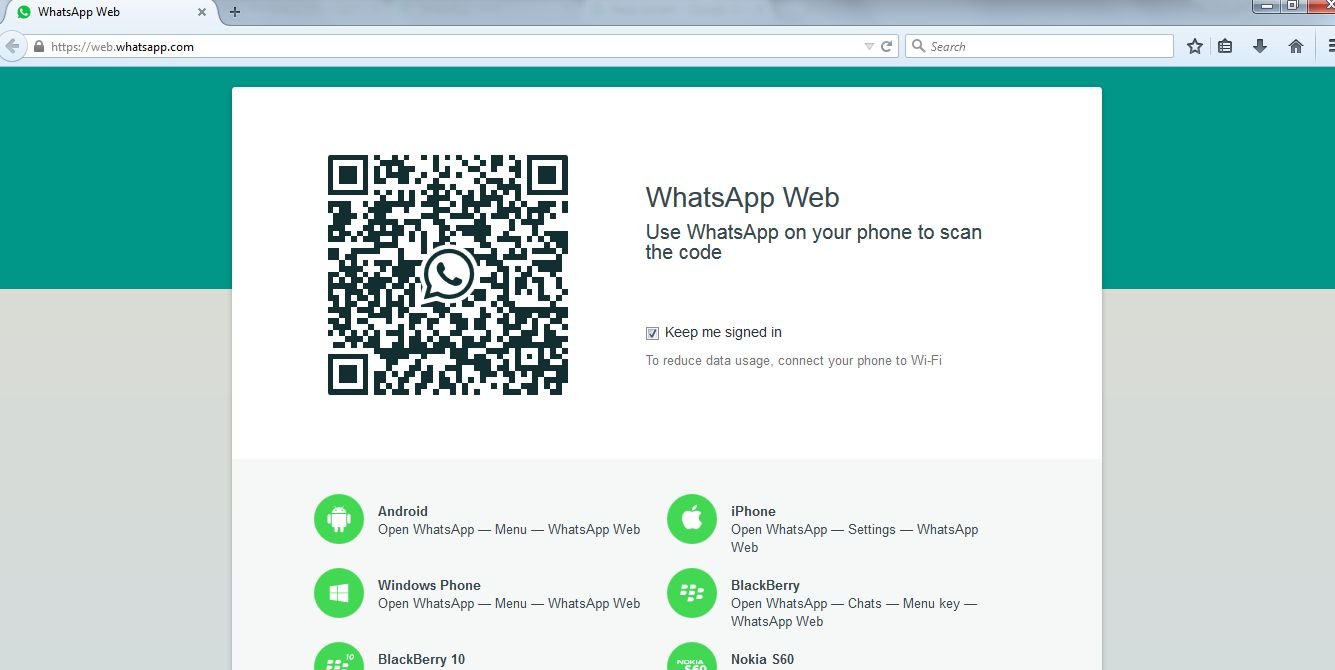1335x670 pixels.
Task: Open the Downloads arrow icon
Action: 1260,46
